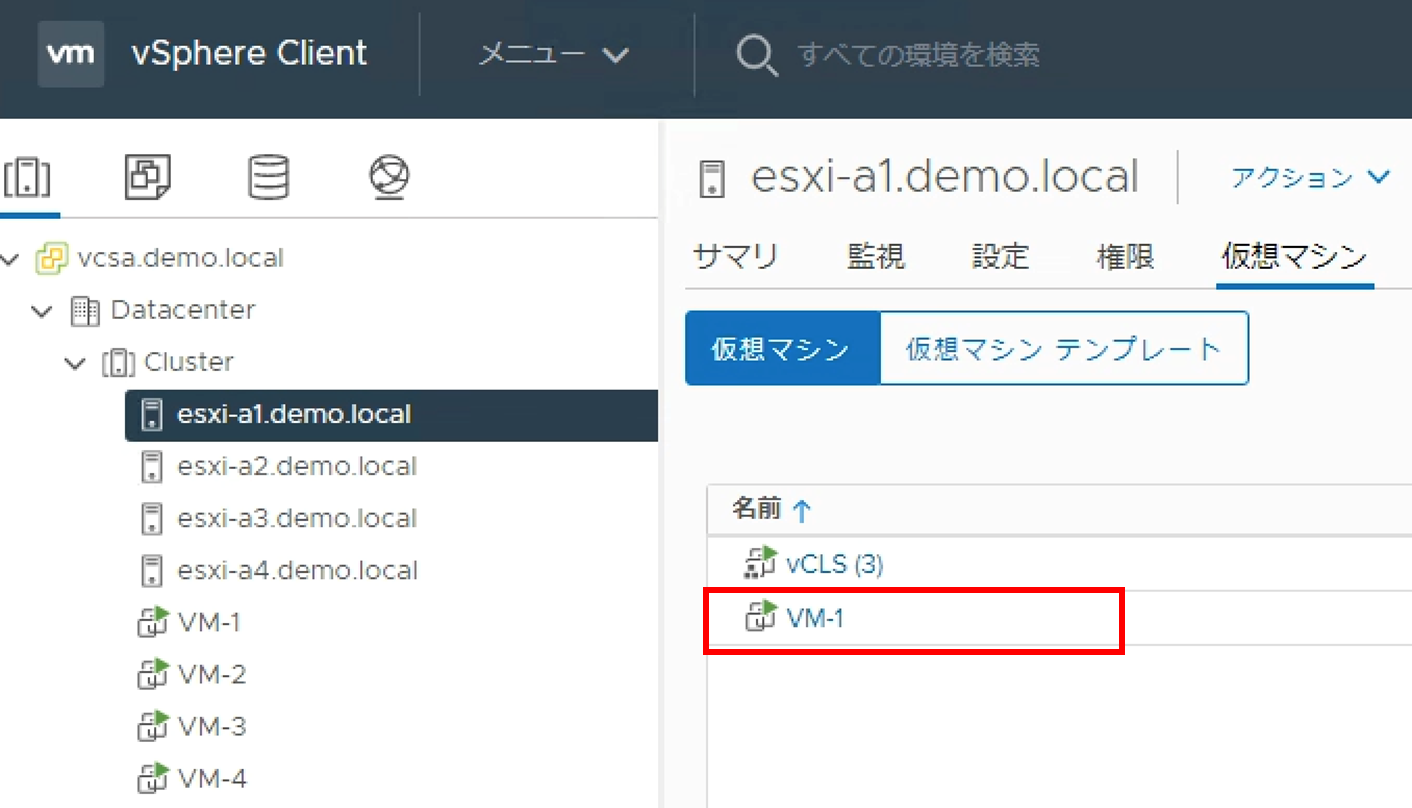This screenshot has height=808, width=1412.
Task: Click host icon beside esxi-a1.demo.local page title
Action: [711, 178]
